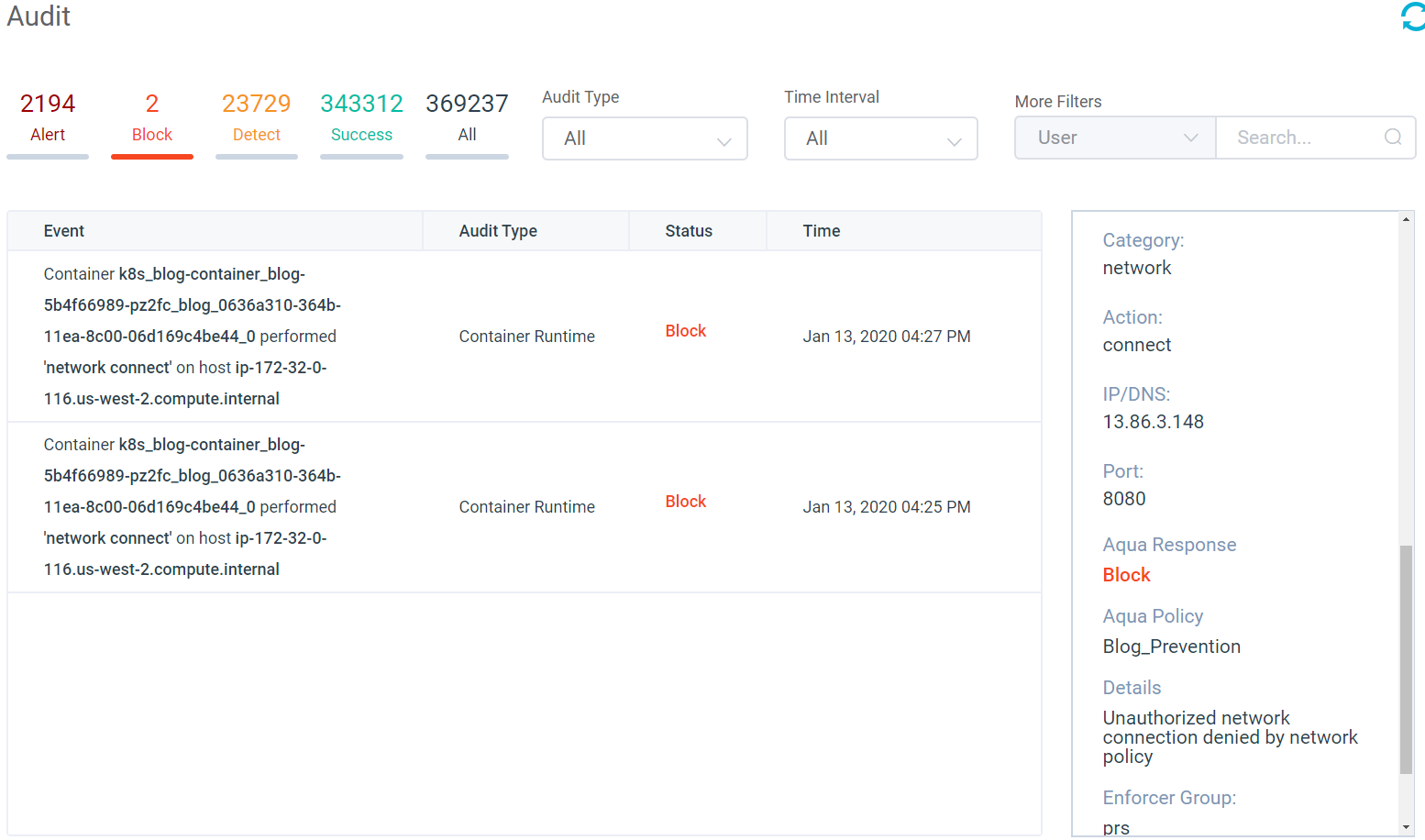Viewport: 1425px width, 840px height.
Task: Show the Detect events tab
Action: (x=256, y=119)
